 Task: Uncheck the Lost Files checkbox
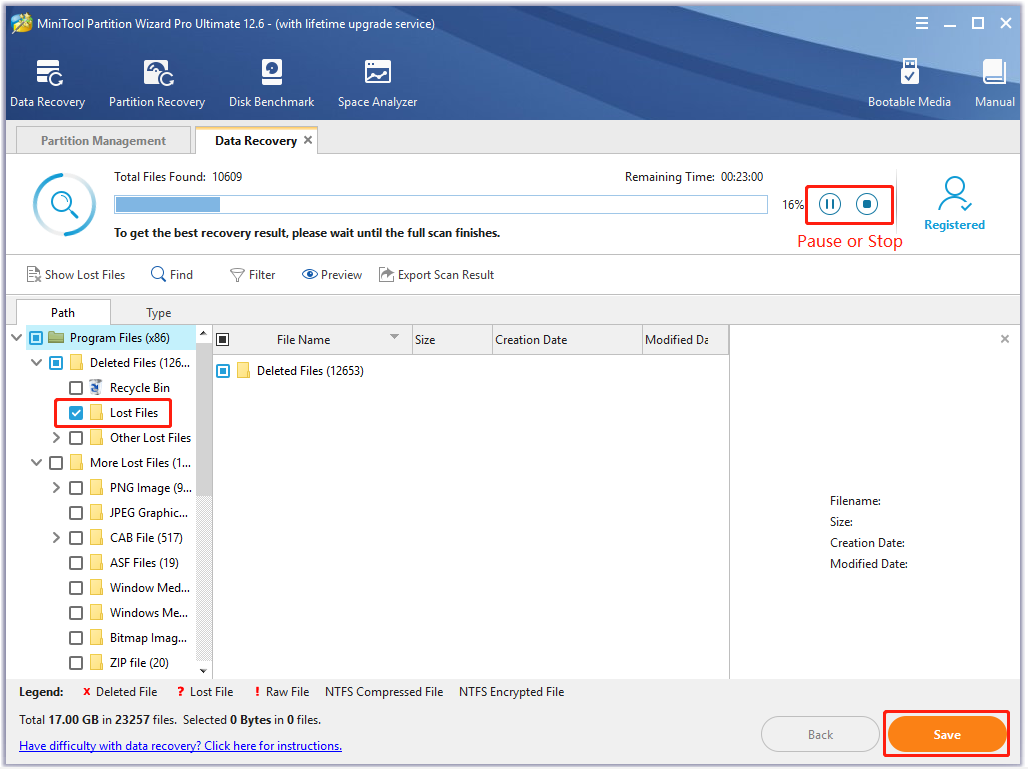tap(76, 412)
